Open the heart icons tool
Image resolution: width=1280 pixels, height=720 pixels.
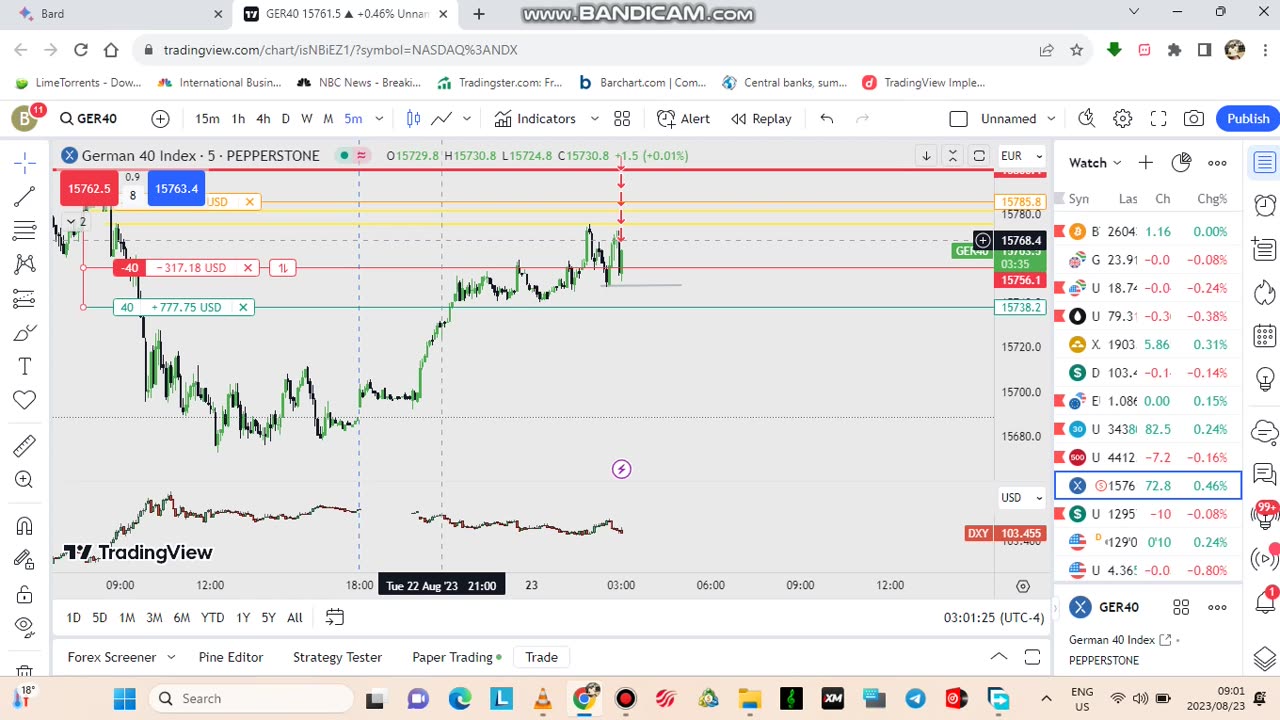coord(25,400)
